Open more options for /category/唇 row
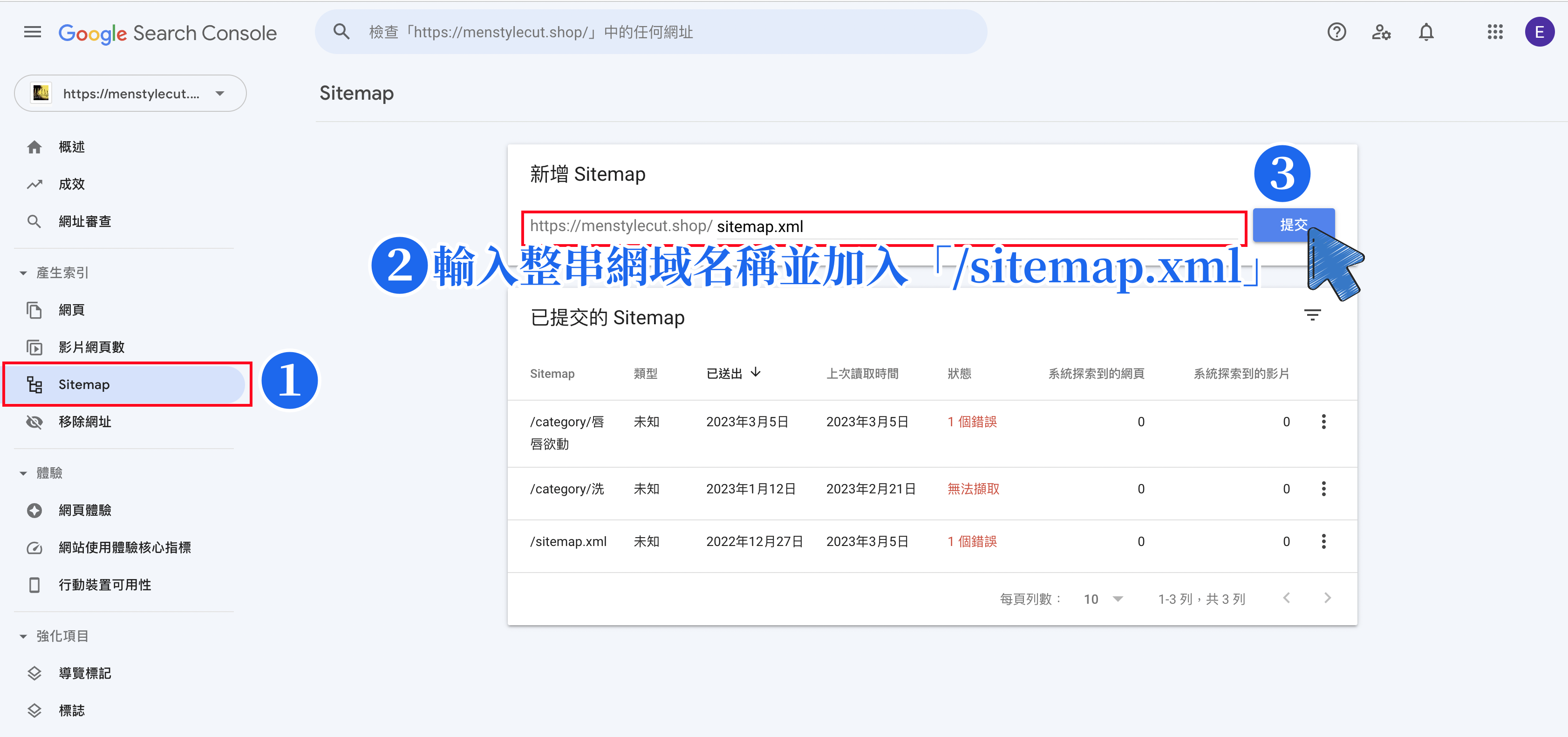Viewport: 1568px width, 737px height. click(x=1323, y=422)
